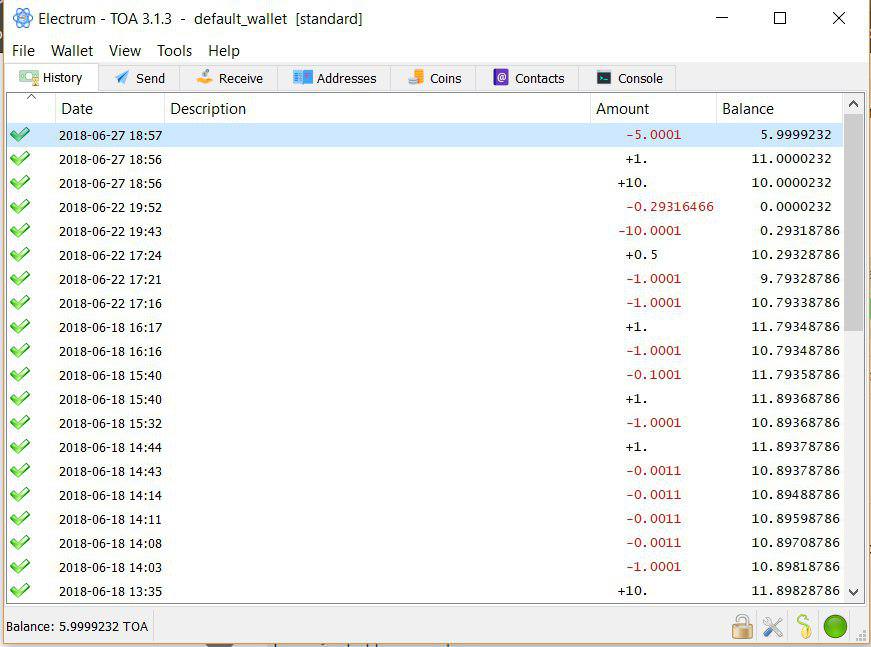Select the 10.89488786 balance cell
The height and width of the screenshot is (647, 871).
click(x=795, y=494)
